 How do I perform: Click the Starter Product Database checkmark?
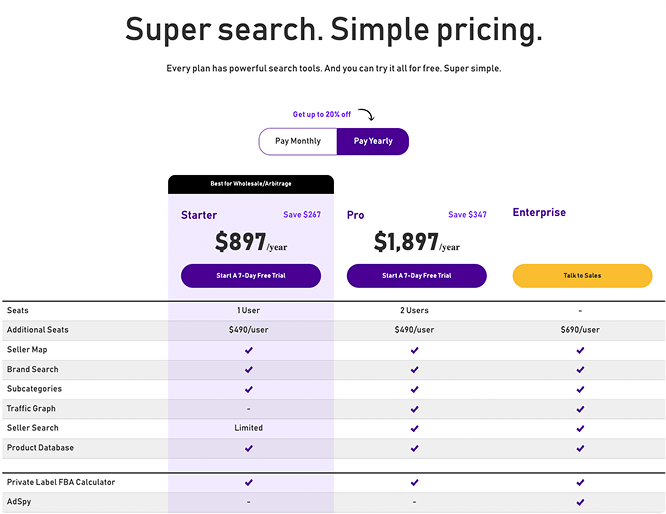(x=249, y=448)
